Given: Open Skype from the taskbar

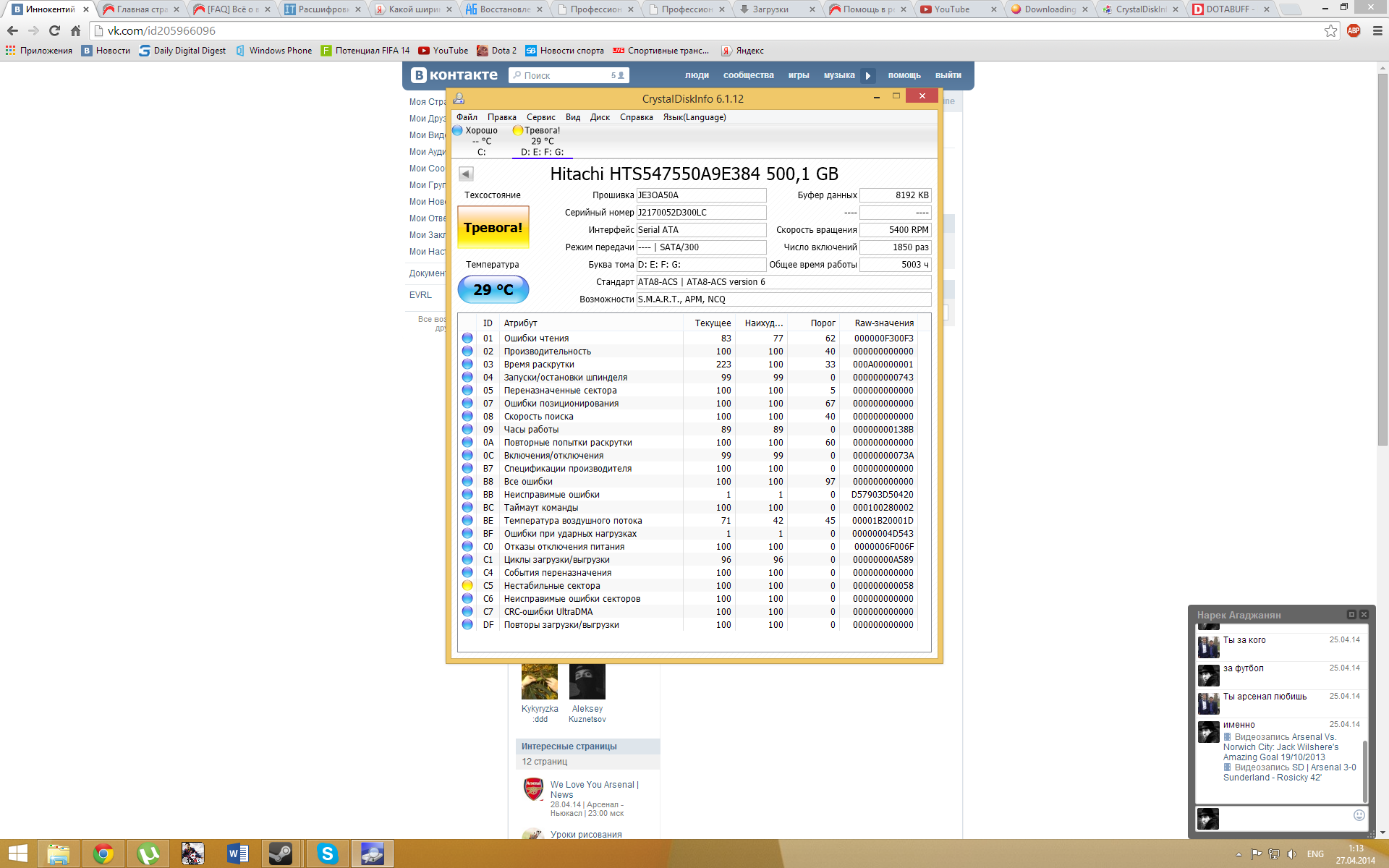Looking at the screenshot, I should pos(327,854).
